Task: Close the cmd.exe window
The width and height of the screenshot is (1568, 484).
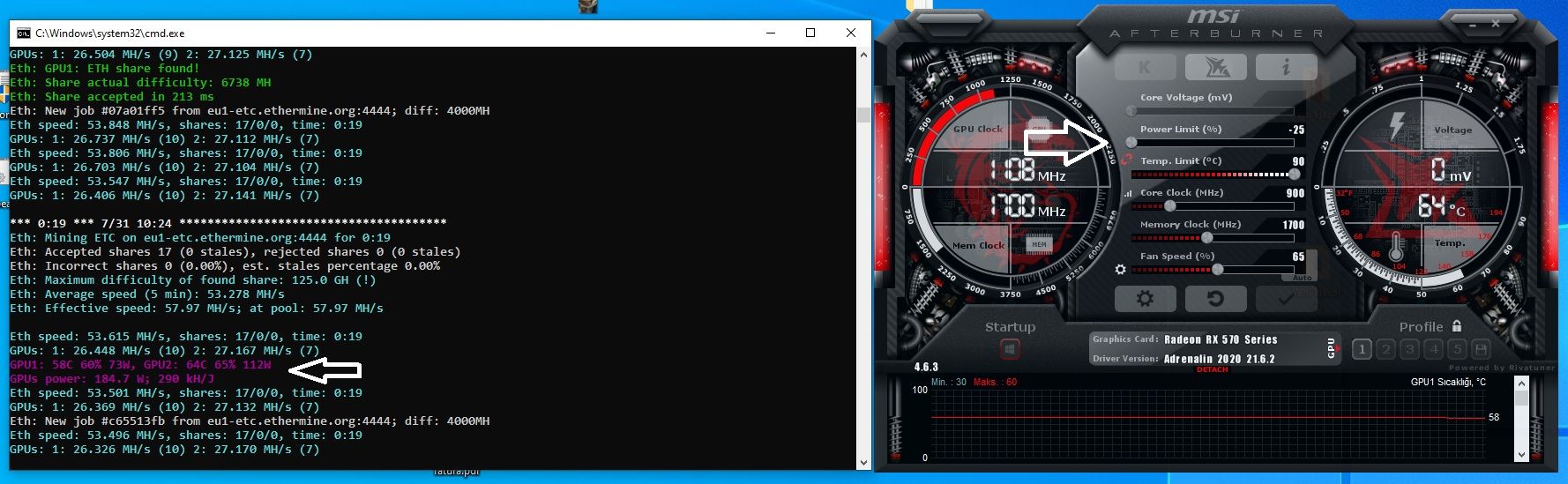Action: [x=850, y=33]
